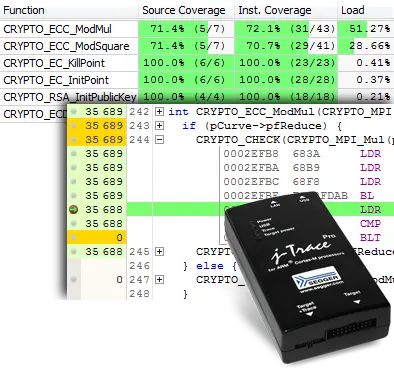Click source coverage bar for CRYPTO_ECC_ModMul
The image size is (394, 368).
(x=186, y=29)
